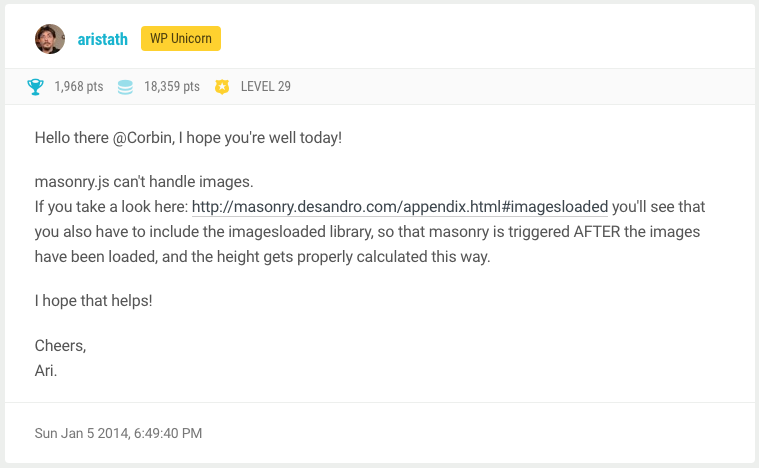Viewport: 759px width, 468px height.
Task: Click the WP Unicorn badge
Action: point(180,39)
